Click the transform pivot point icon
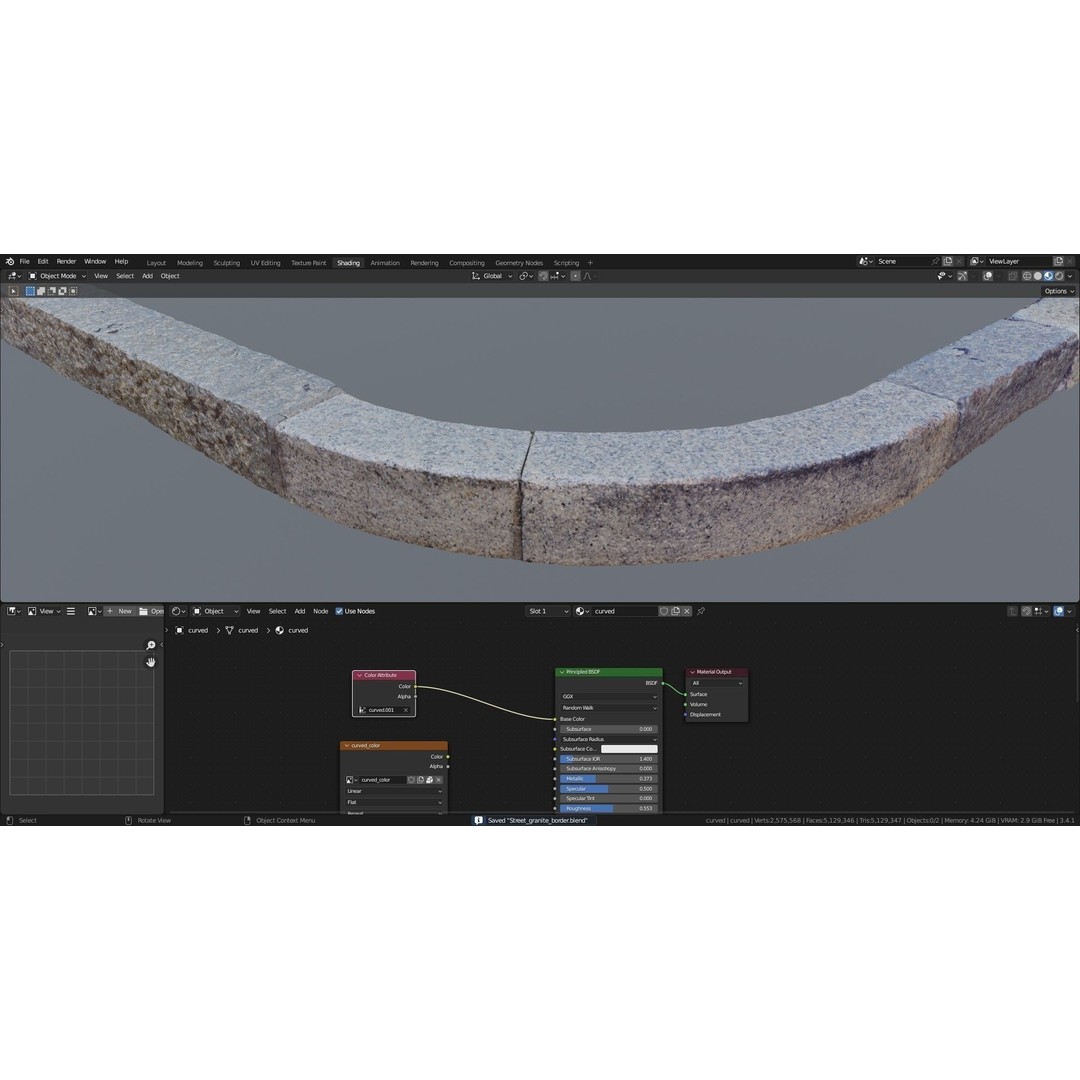 (526, 276)
